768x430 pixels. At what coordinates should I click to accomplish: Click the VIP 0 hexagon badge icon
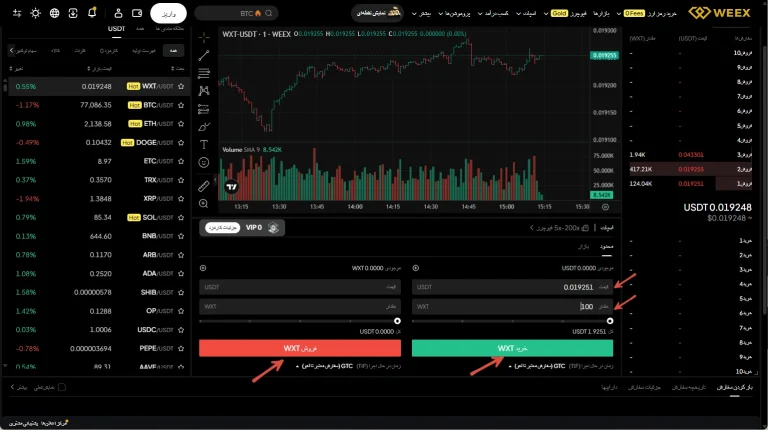click(x=273, y=228)
